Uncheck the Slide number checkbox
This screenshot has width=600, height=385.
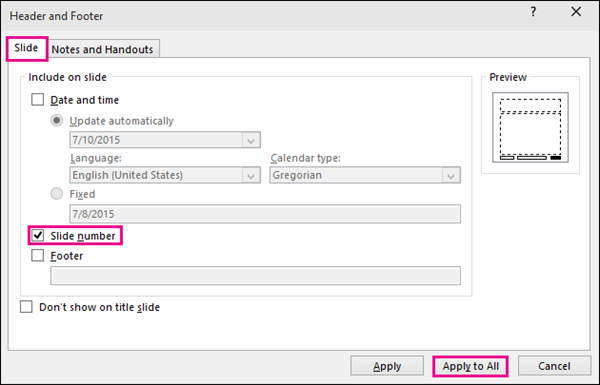[38, 235]
